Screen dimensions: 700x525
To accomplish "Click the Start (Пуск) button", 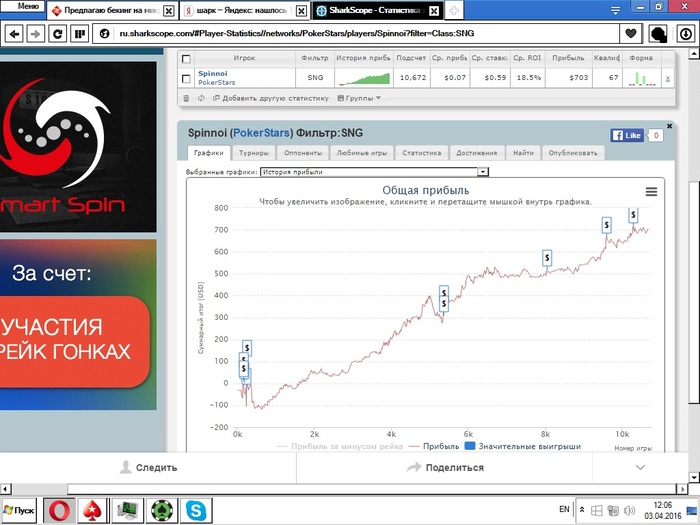I will [21, 510].
